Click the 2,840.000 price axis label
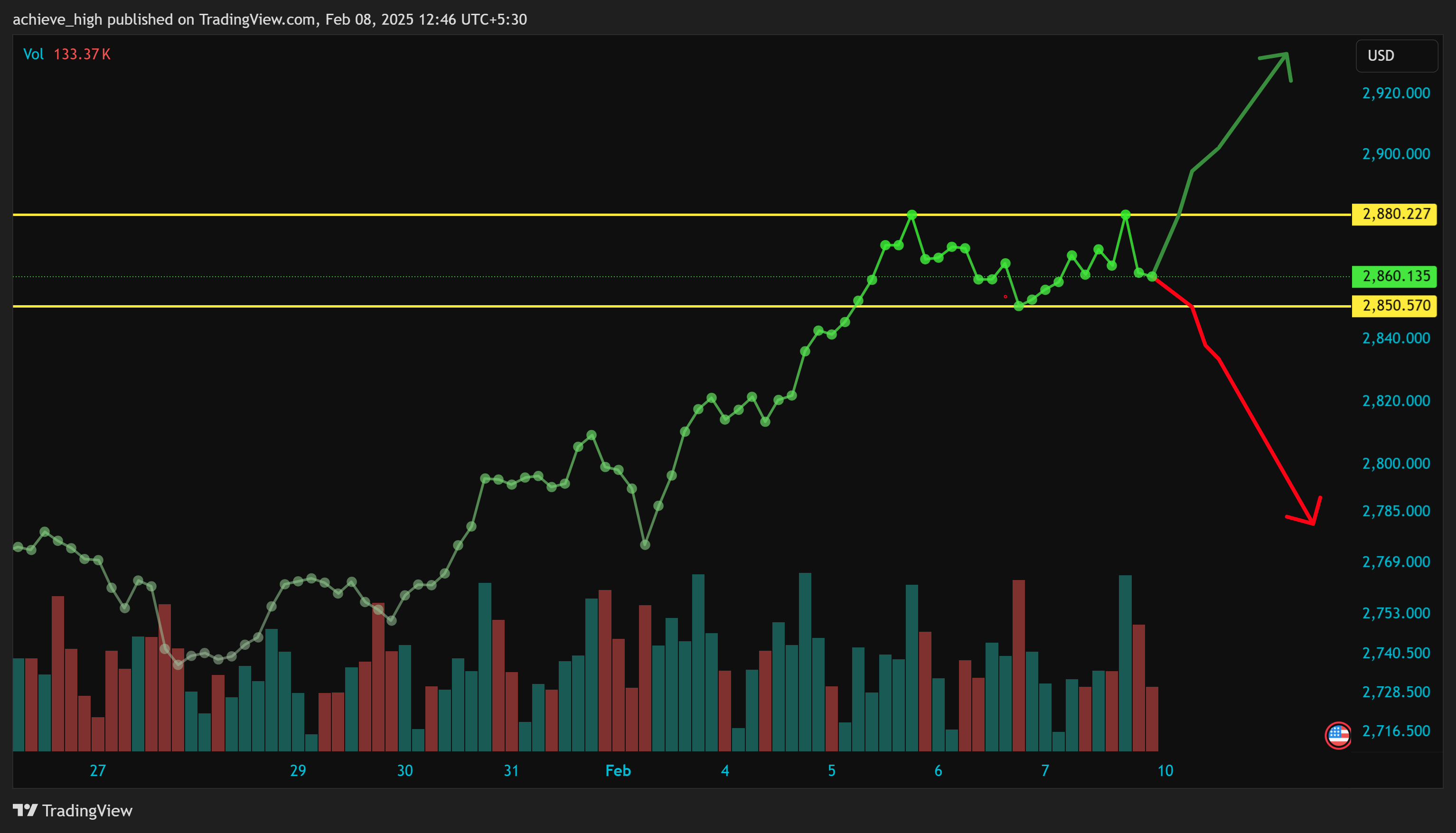This screenshot has width=1456, height=833. tap(1396, 338)
